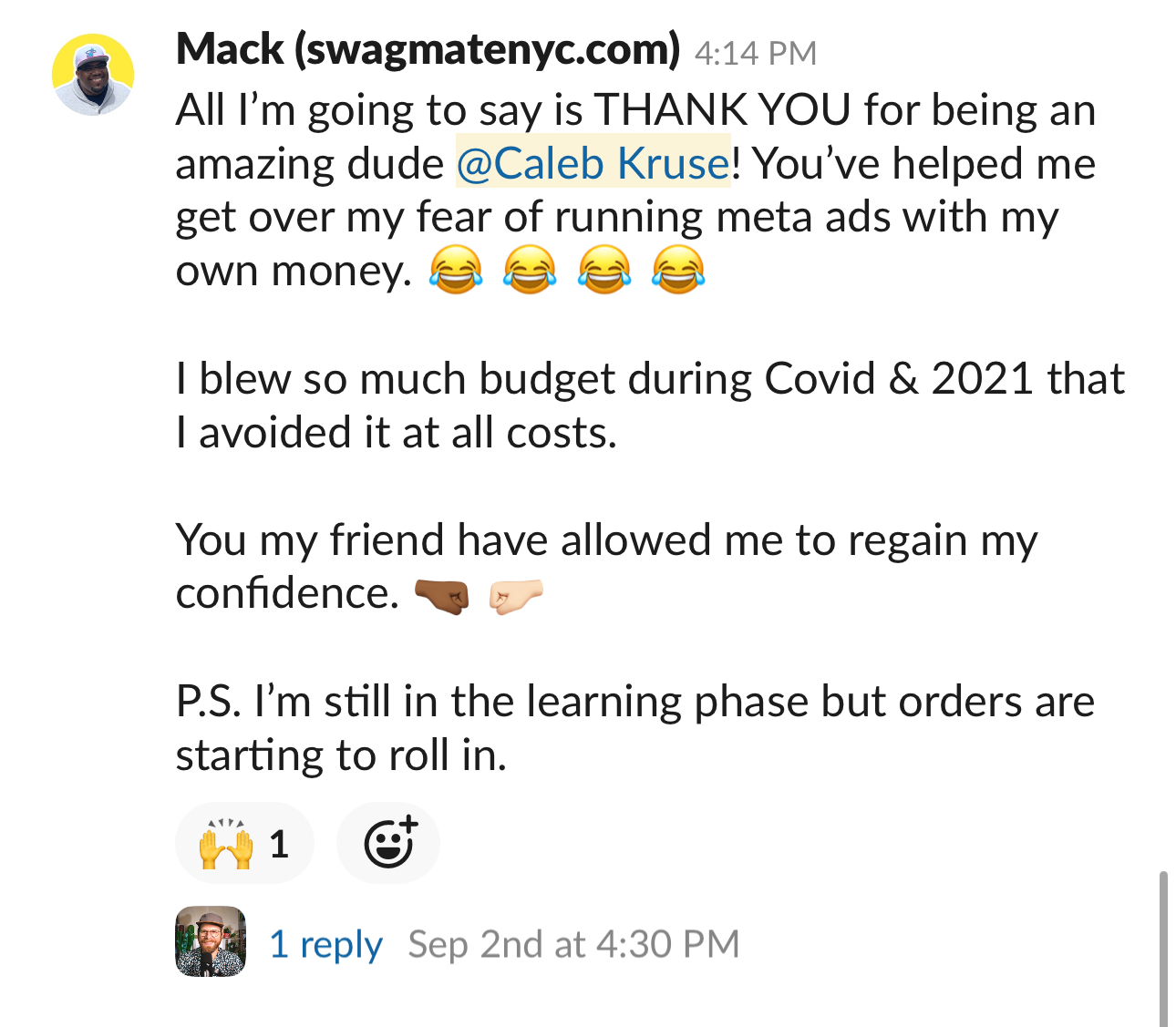The height and width of the screenshot is (1027, 1176).
Task: Click the Sep 2nd at 4:30 PM timestamp
Action: pos(573,944)
